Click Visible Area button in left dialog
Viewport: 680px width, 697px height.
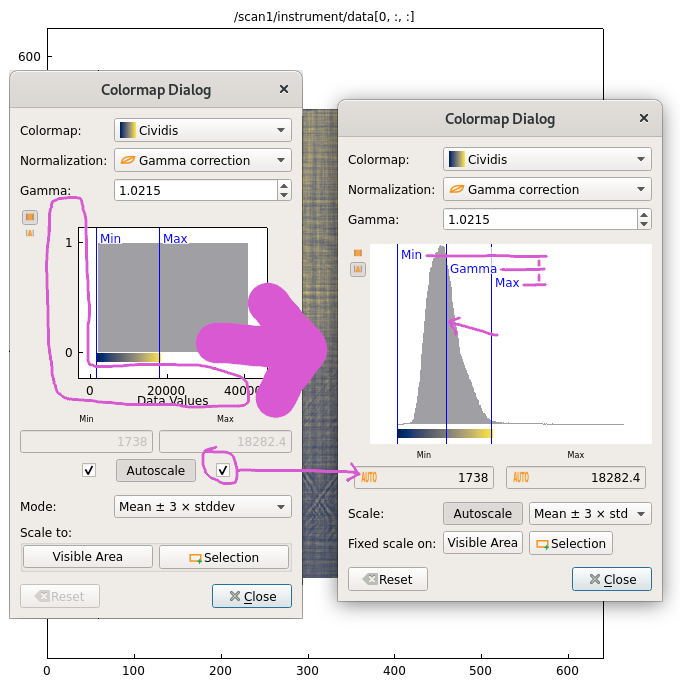(x=88, y=557)
